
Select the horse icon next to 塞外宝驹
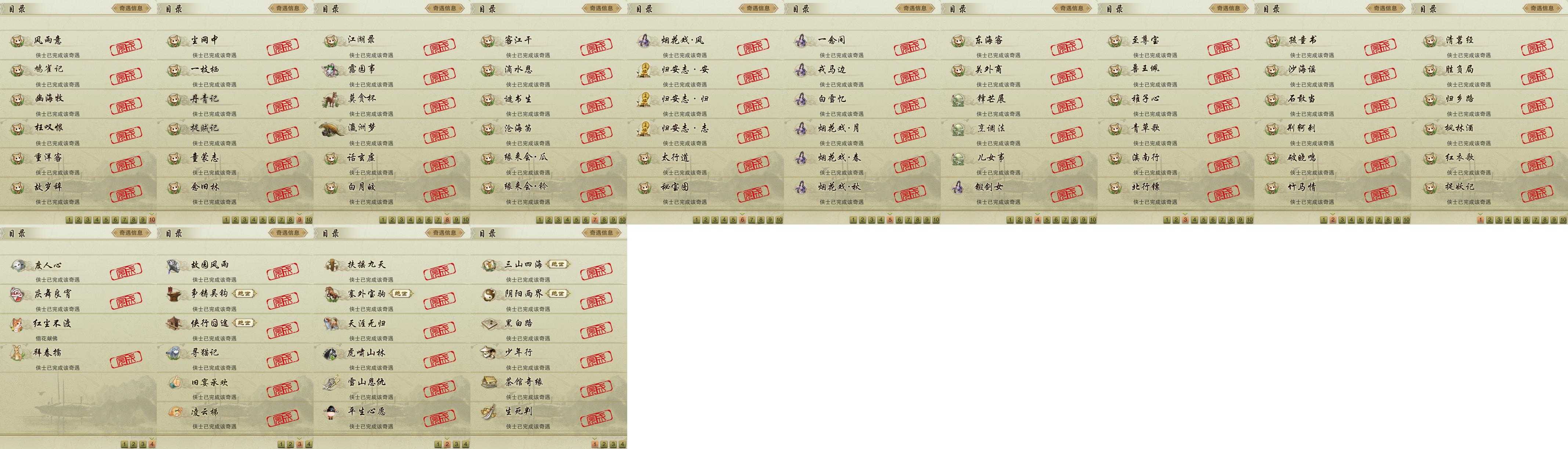point(332,295)
